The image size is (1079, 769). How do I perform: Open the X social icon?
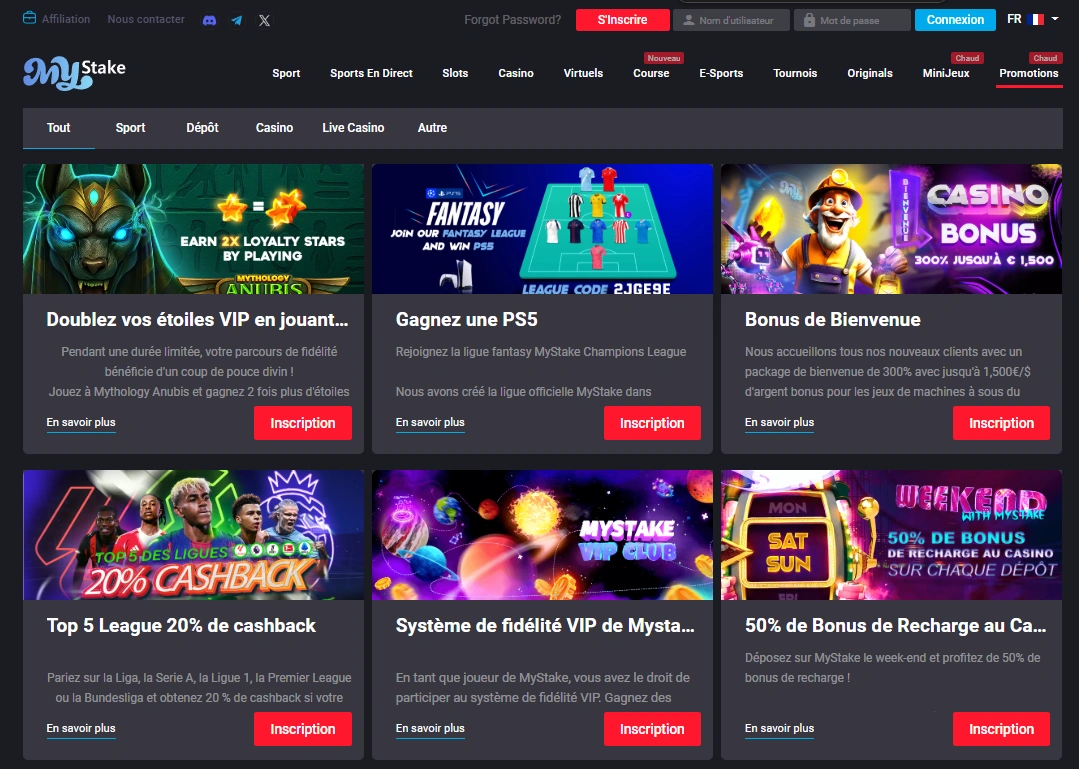coord(264,20)
